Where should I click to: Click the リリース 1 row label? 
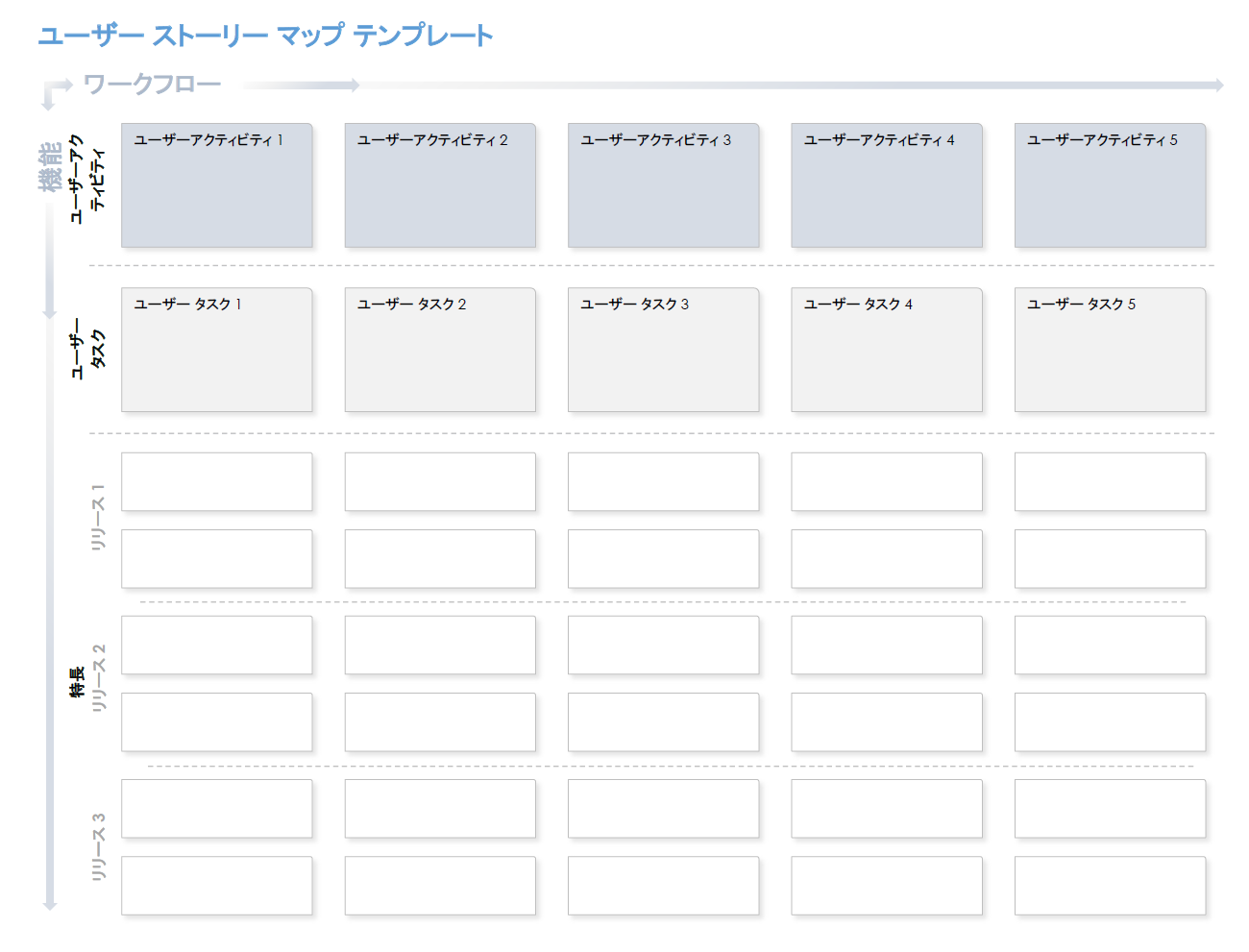point(97,517)
